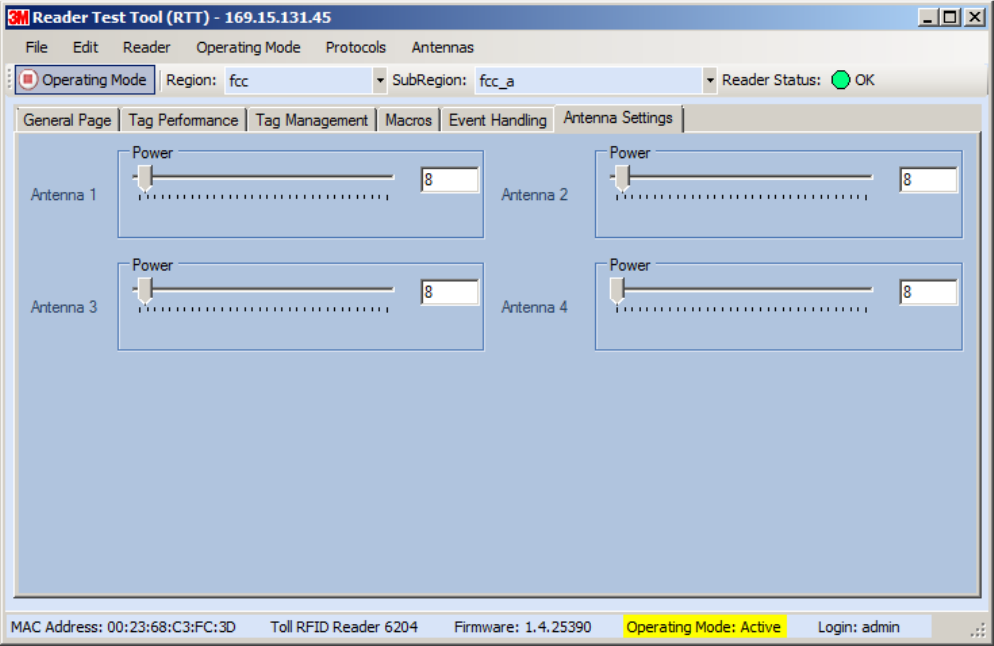Click the Antenna 2 label
Viewport: 994px width, 646px height.
click(x=534, y=195)
